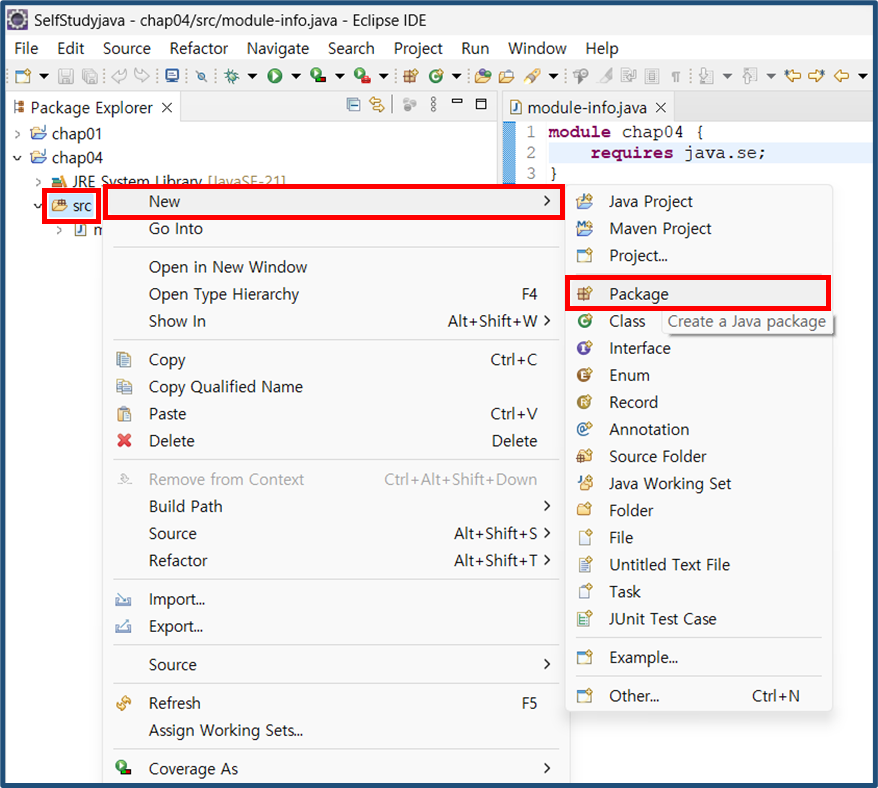Open the Coverage As submenu
The width and height of the screenshot is (878, 788).
coord(334,769)
